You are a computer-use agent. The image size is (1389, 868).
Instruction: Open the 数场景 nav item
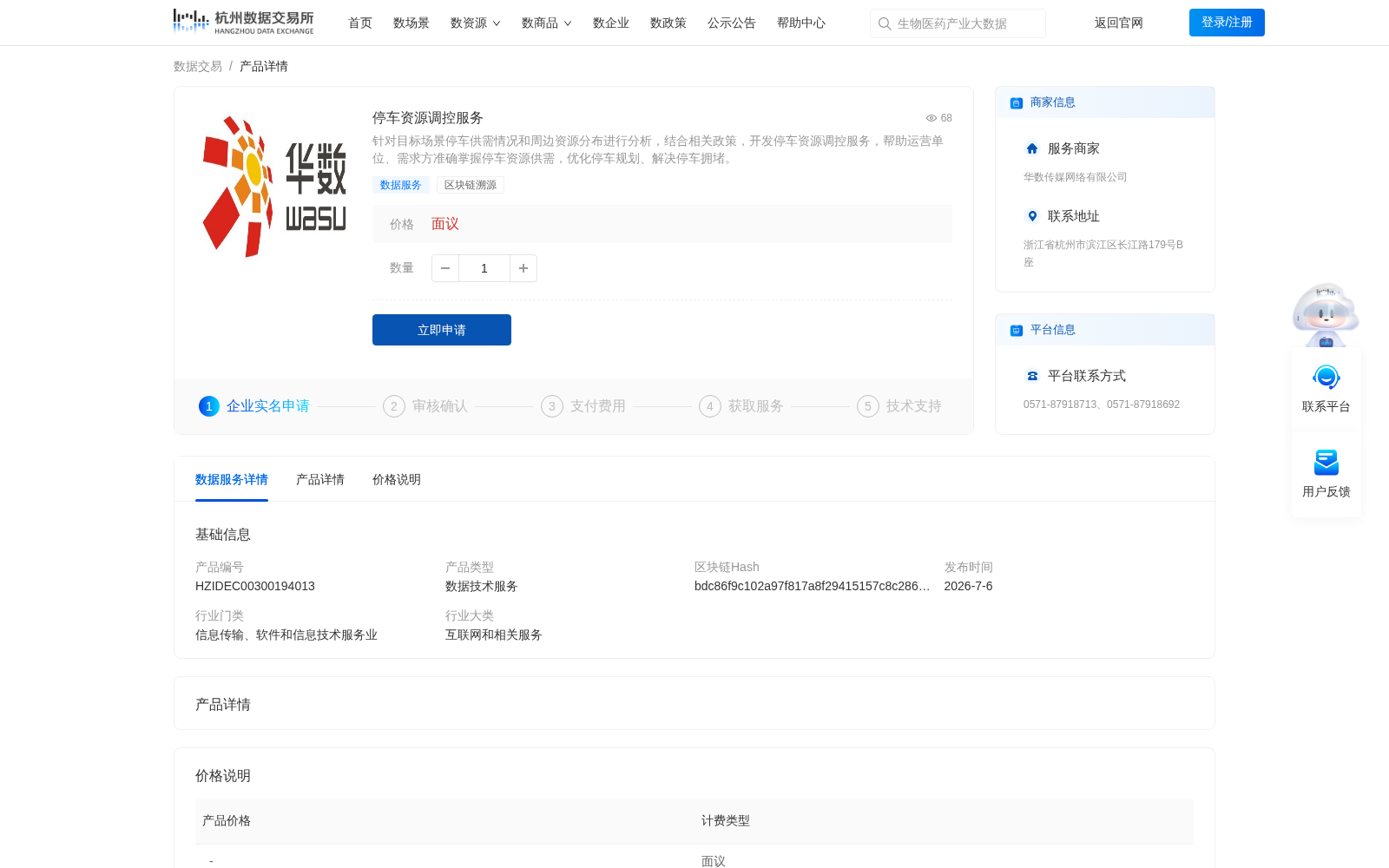coord(411,23)
